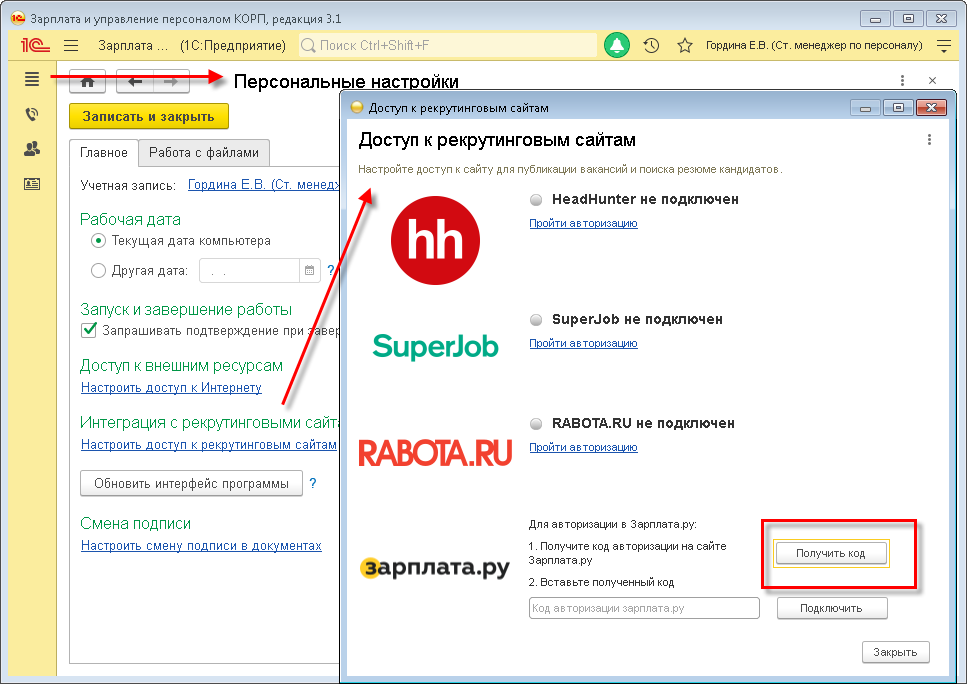The image size is (967, 684).
Task: Click the зарплата.ру logo
Action: [435, 567]
